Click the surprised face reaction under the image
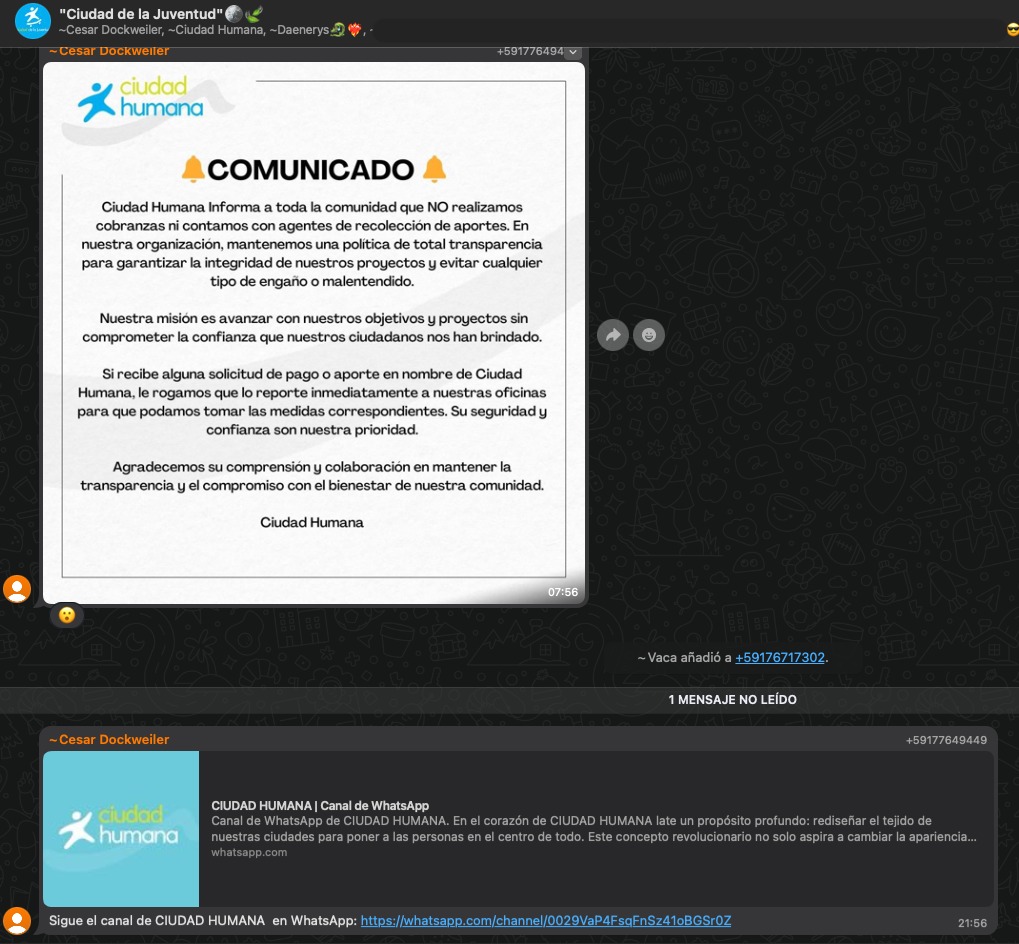This screenshot has height=944, width=1019. [66, 615]
